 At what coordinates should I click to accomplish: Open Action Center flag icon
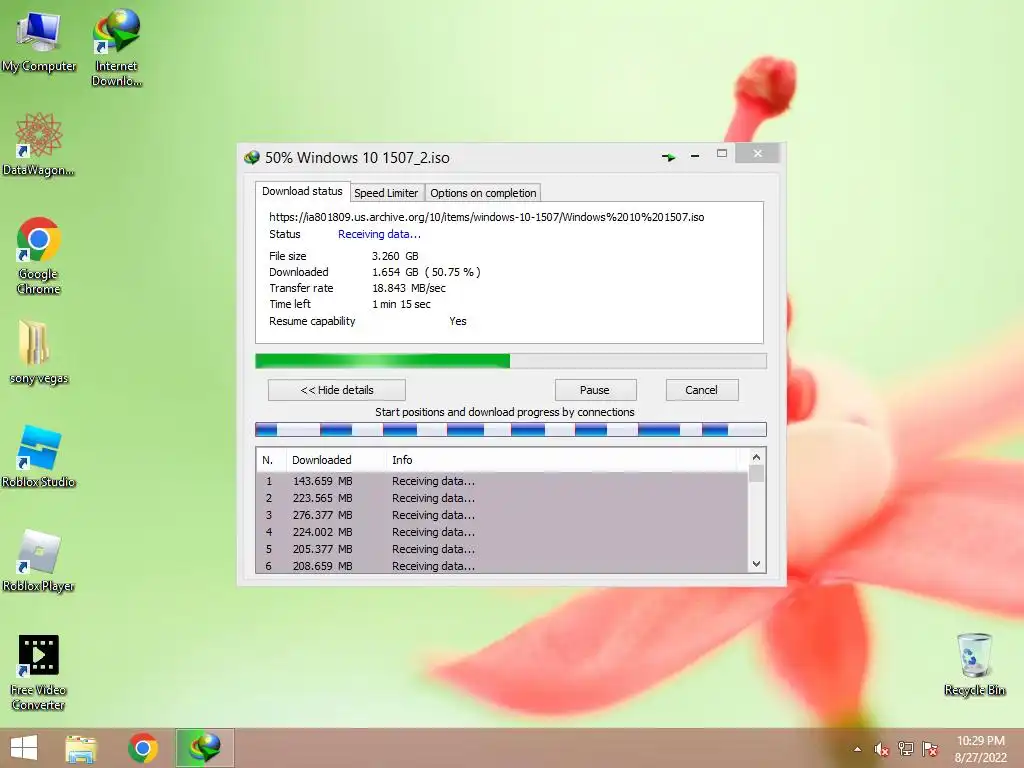point(930,749)
